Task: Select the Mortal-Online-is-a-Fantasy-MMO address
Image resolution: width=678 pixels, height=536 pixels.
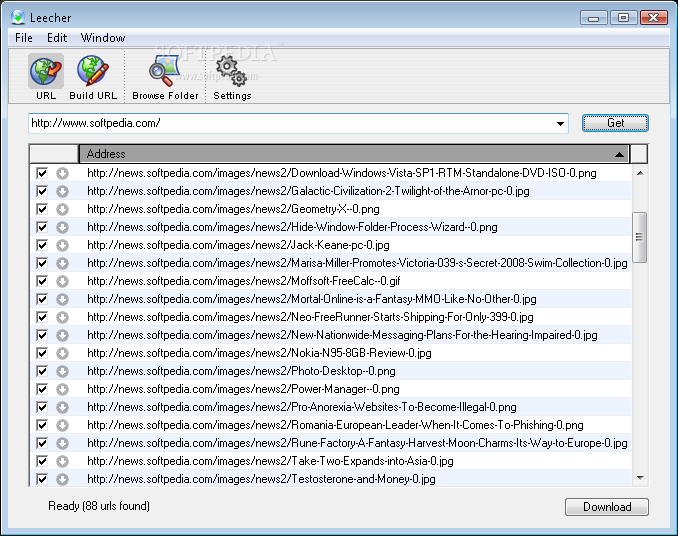Action: tap(311, 299)
